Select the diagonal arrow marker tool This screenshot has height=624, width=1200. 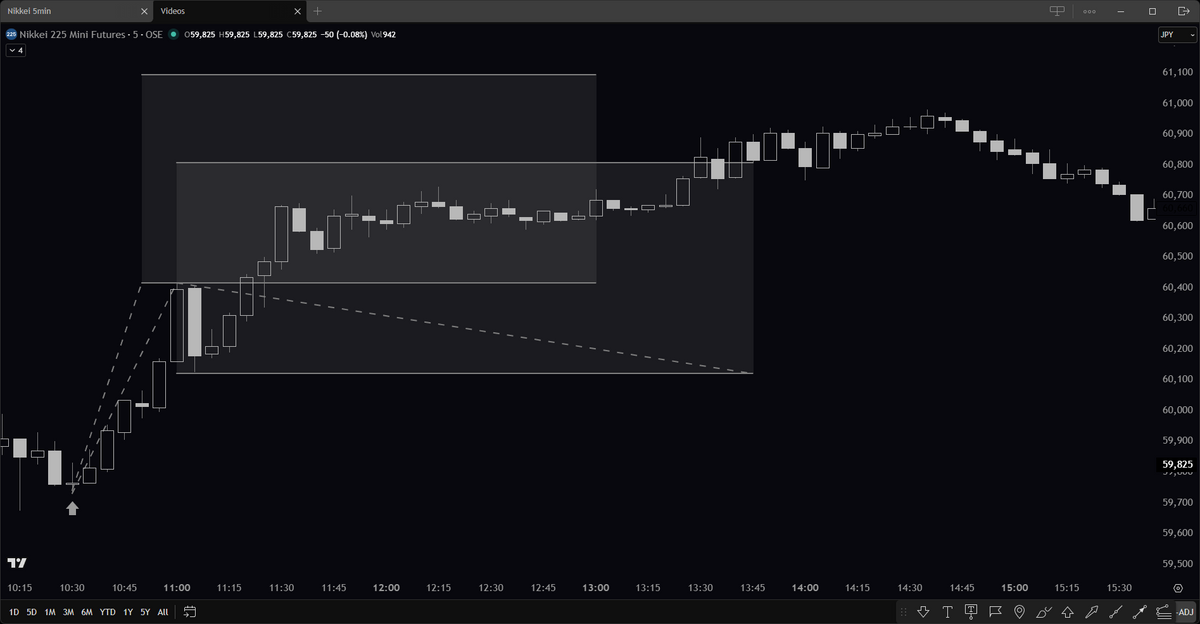coord(1092,611)
